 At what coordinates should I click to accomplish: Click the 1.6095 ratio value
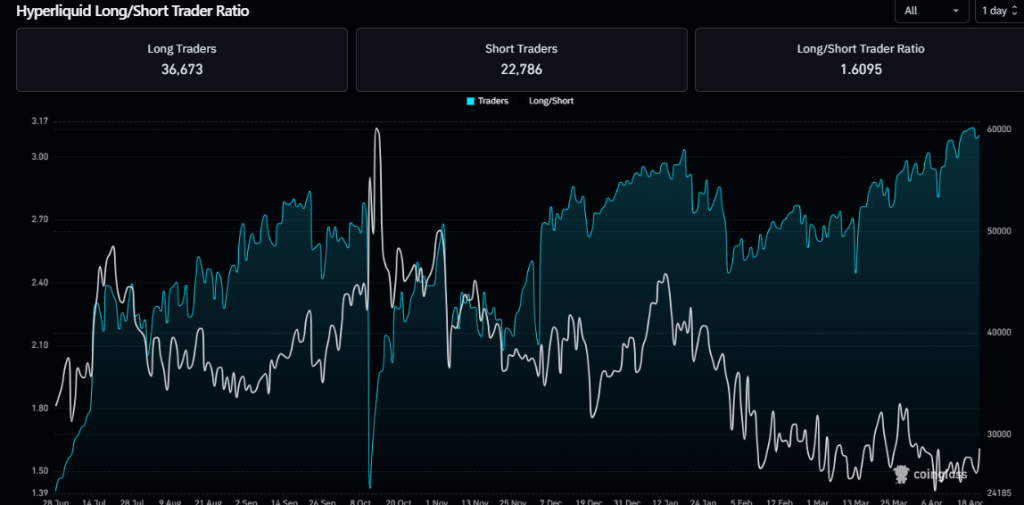pos(859,70)
